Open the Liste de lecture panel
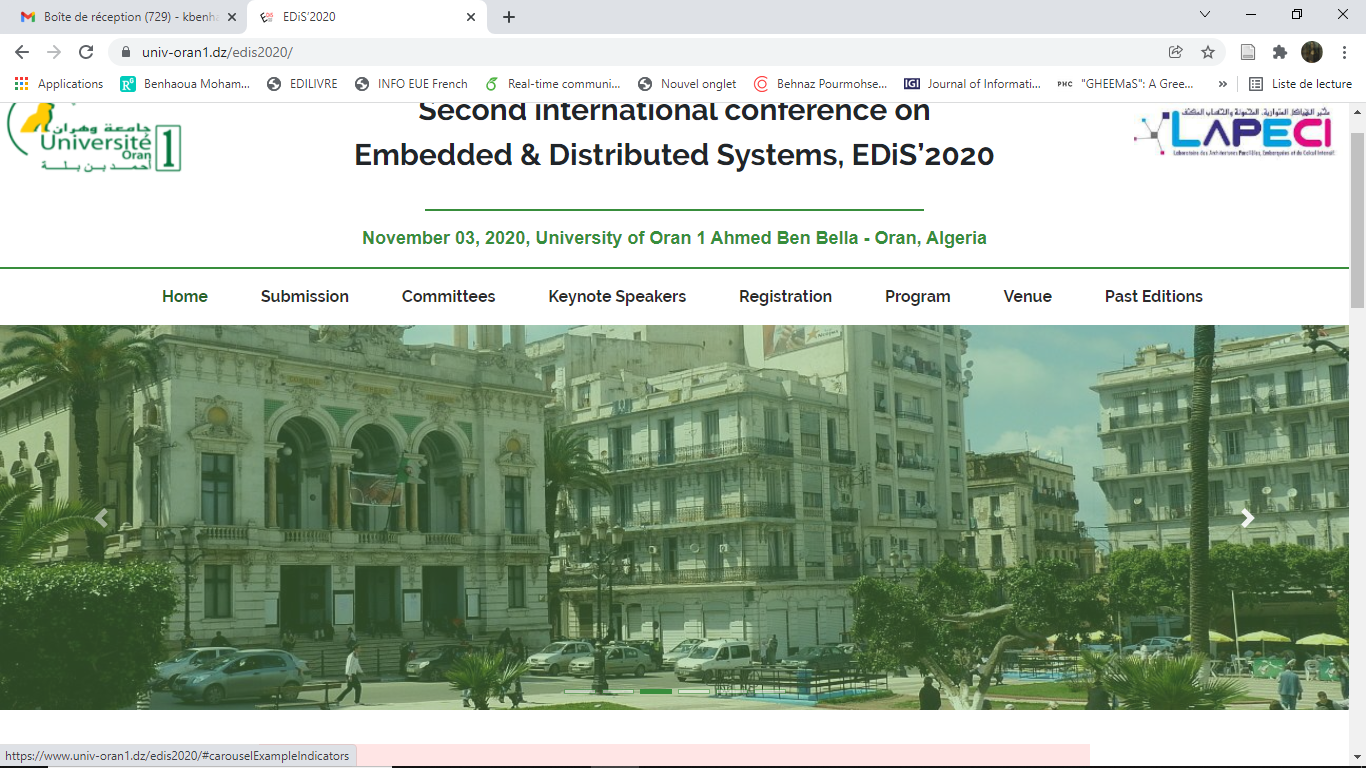This screenshot has width=1366, height=768. pos(1300,84)
